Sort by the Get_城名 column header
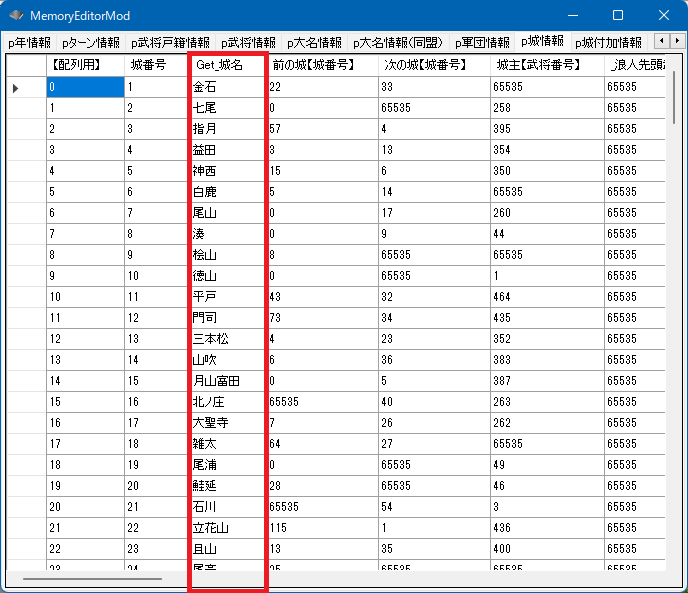 pos(226,64)
